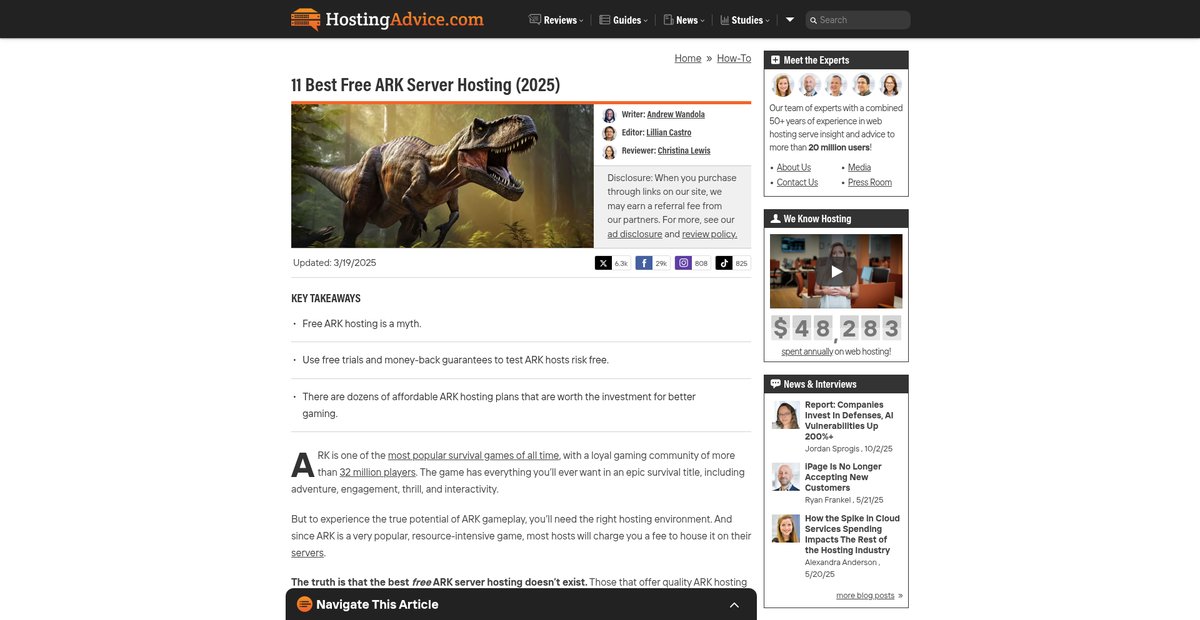Open the ad disclosure link
This screenshot has height=620, width=1200.
[x=635, y=234]
